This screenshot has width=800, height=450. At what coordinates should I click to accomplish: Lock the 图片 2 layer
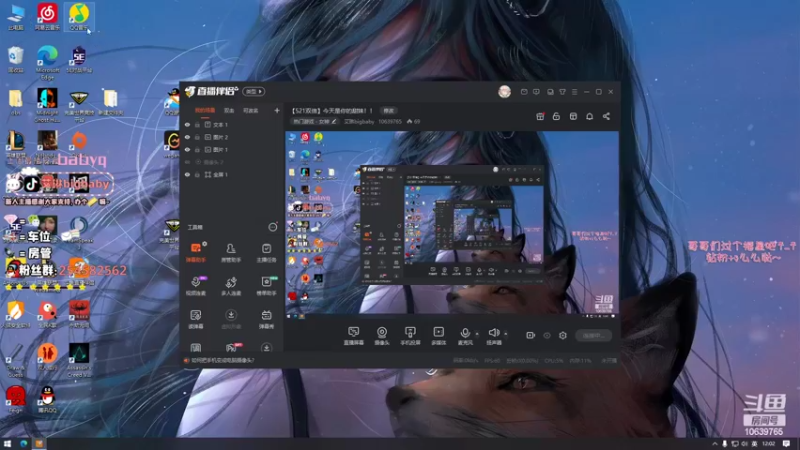pyautogui.click(x=197, y=137)
